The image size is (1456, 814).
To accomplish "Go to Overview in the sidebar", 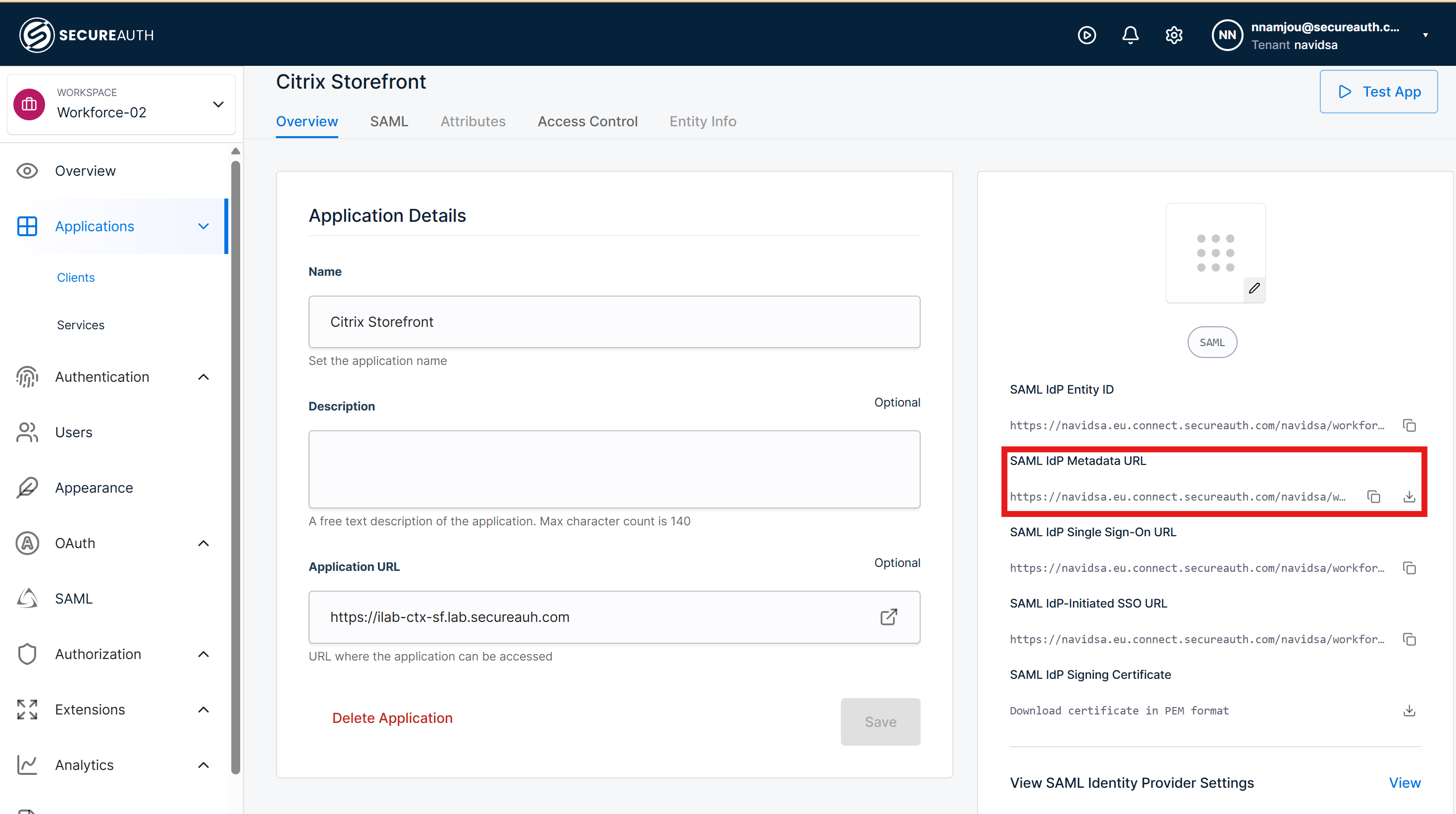I will point(85,171).
